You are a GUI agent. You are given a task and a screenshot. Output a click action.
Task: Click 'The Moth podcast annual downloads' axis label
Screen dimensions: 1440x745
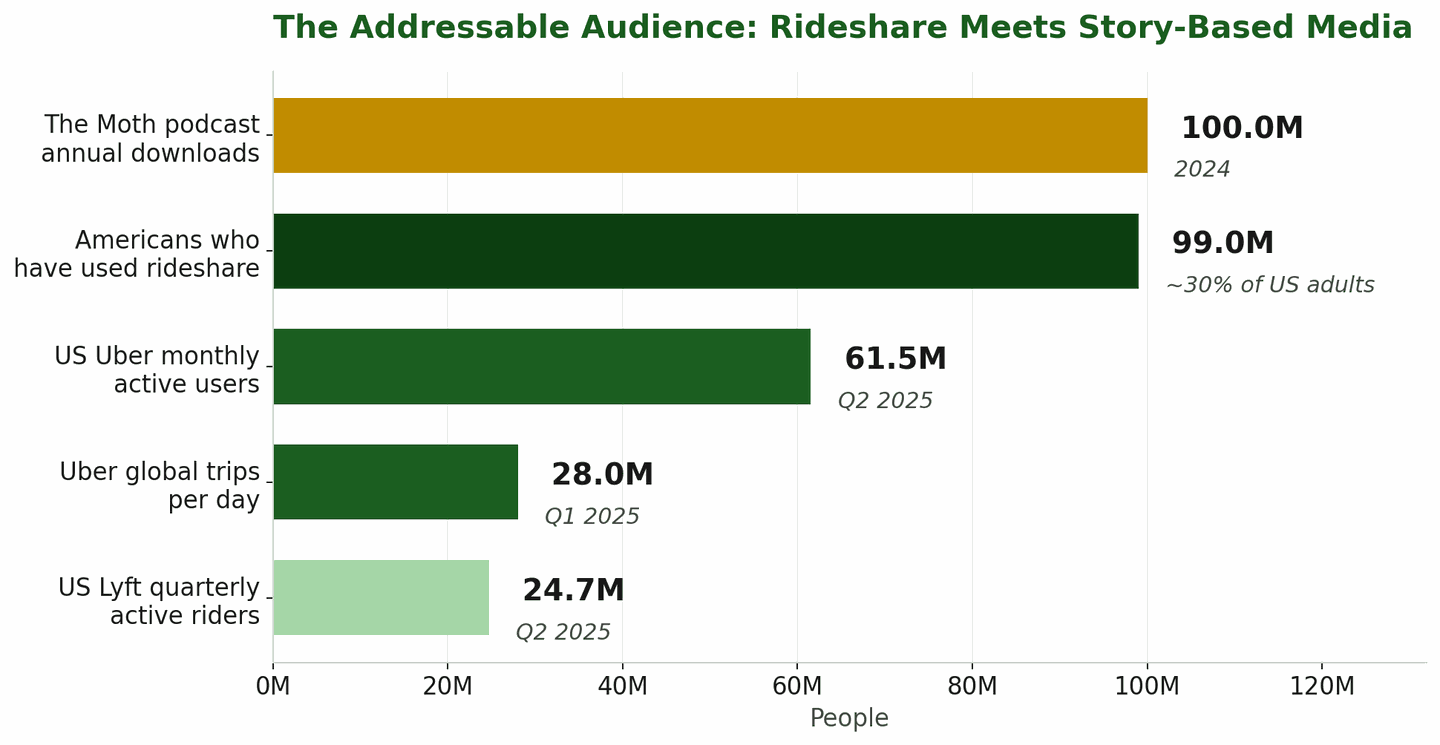click(150, 139)
